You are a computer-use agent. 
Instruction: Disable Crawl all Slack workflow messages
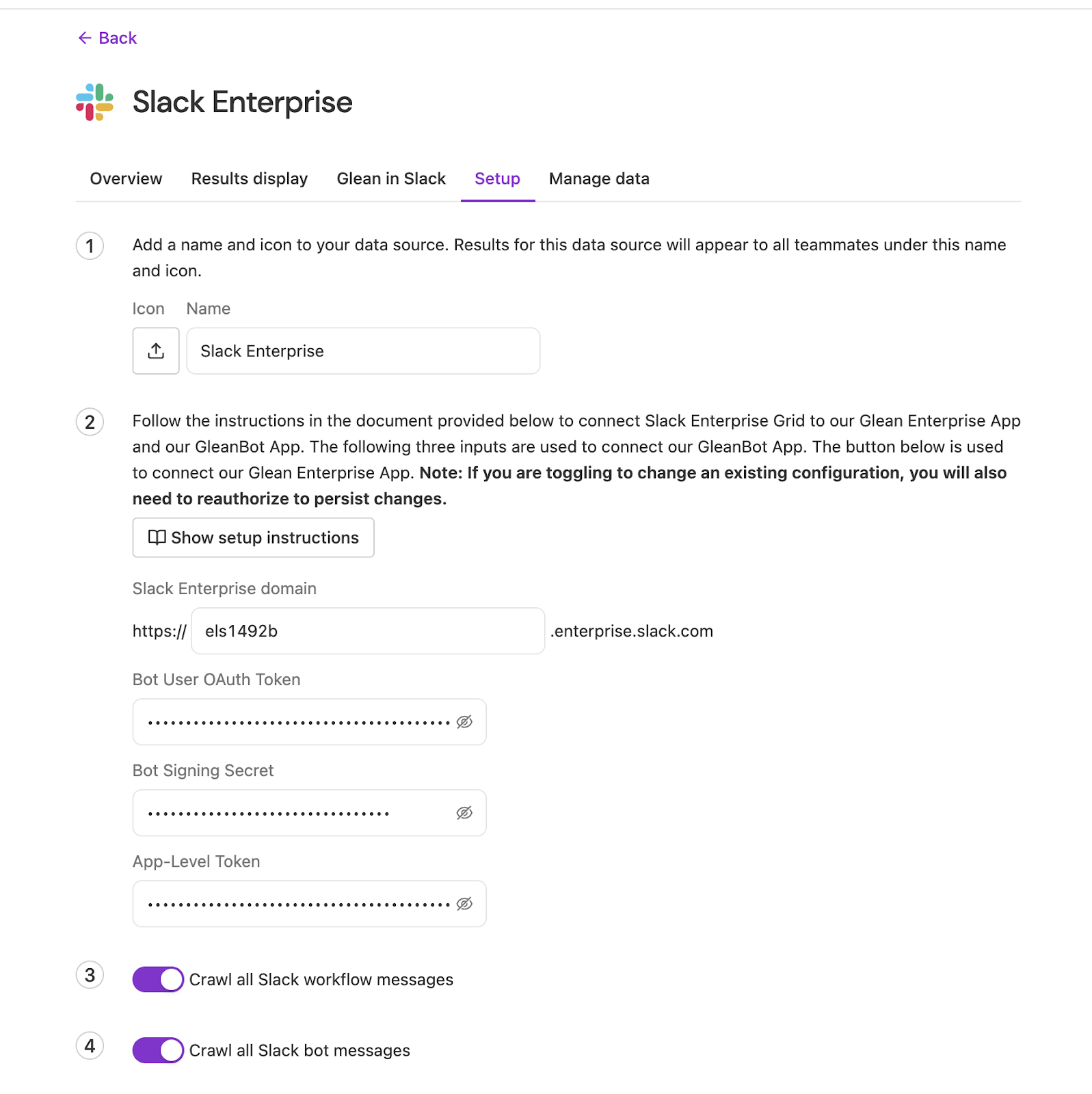(157, 979)
